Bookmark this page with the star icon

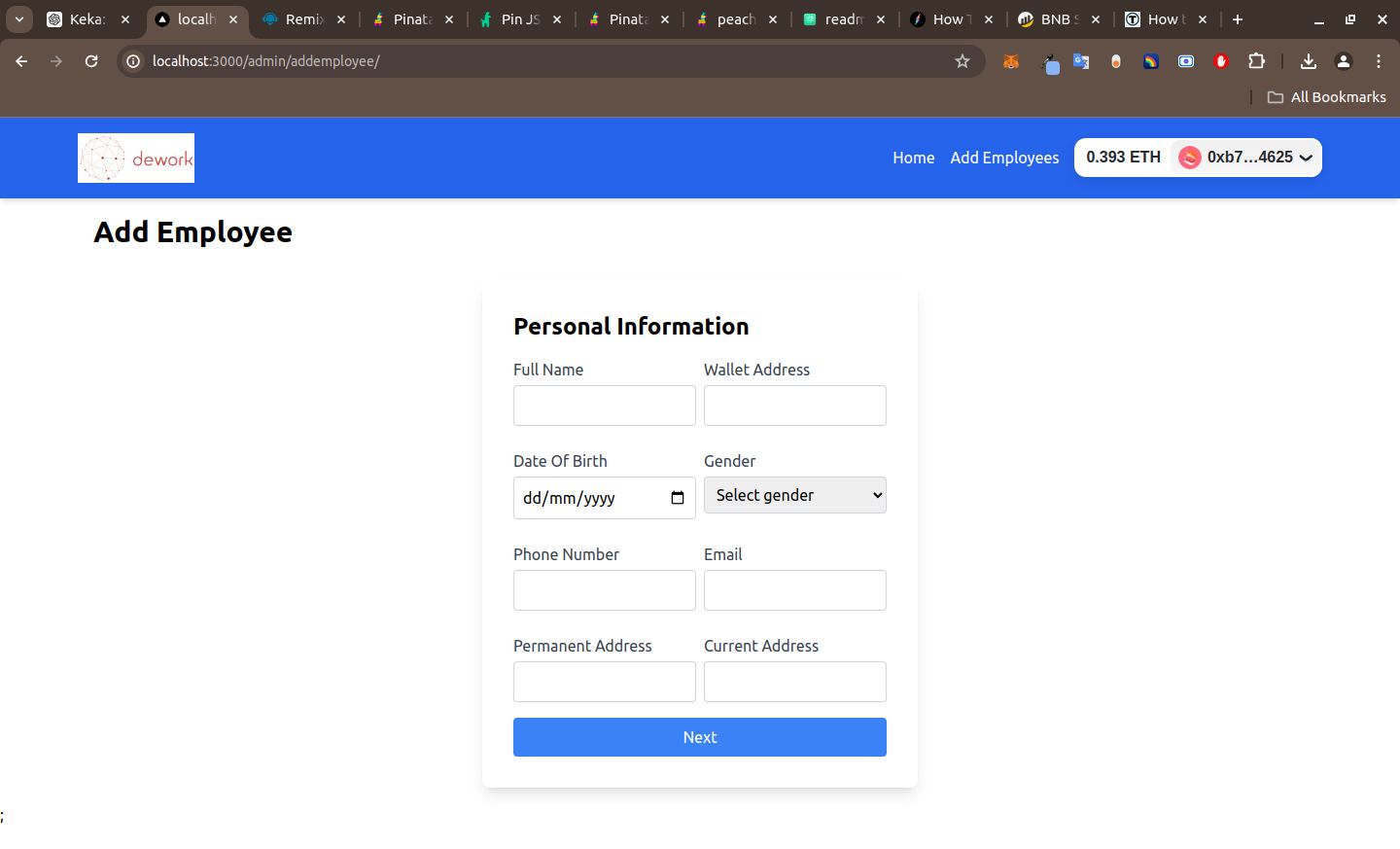(962, 61)
